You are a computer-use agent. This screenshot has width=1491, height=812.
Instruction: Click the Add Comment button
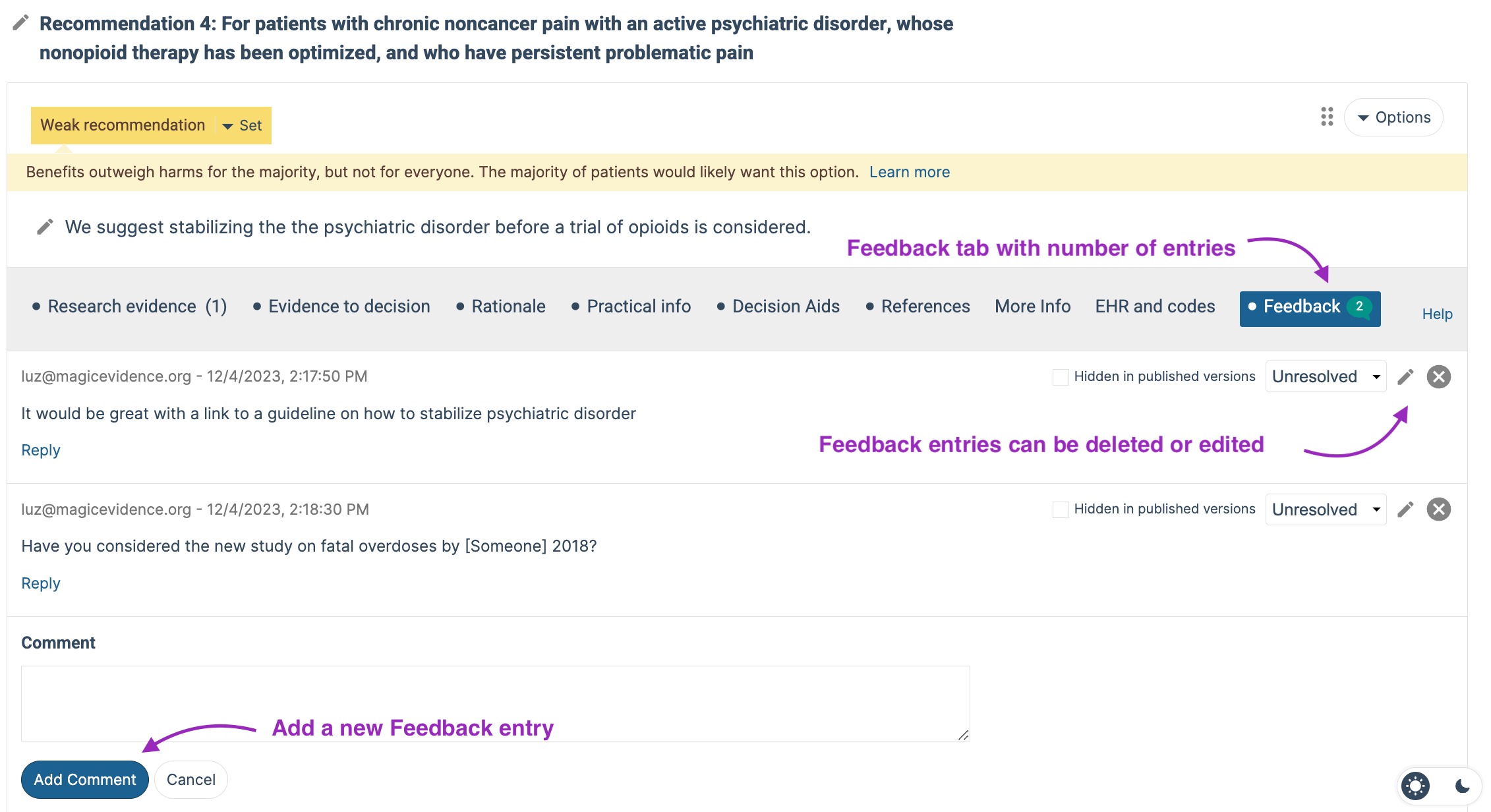click(x=85, y=780)
